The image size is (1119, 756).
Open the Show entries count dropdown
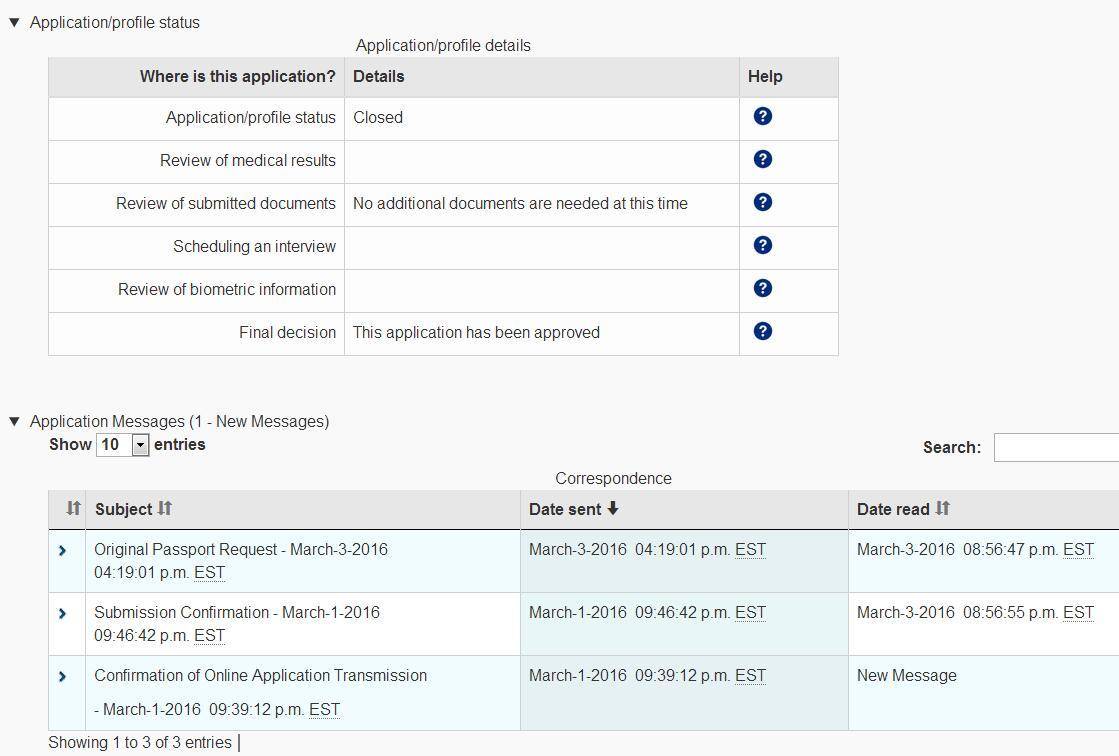(123, 445)
